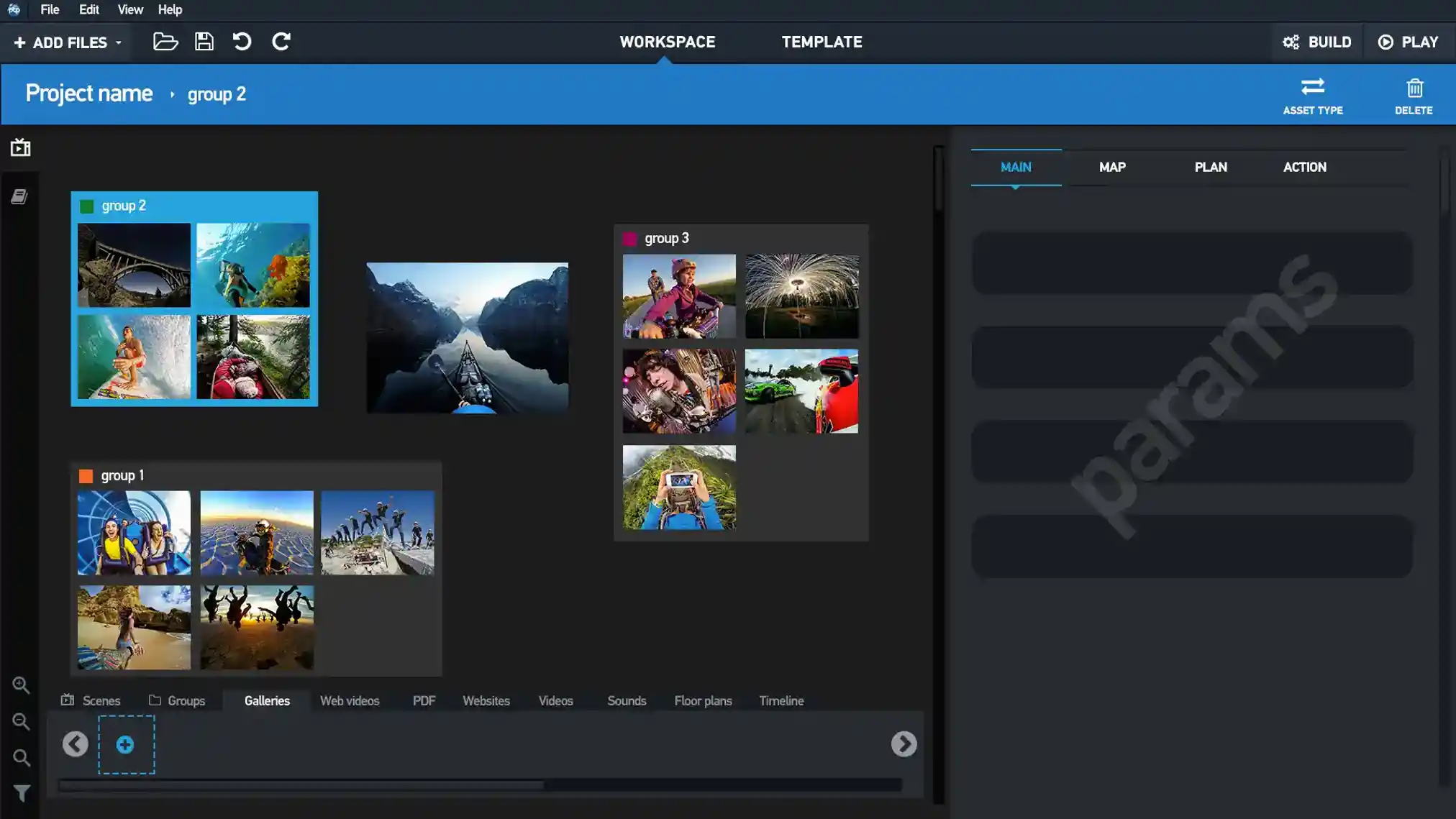
Task: Select the Asset Type icon
Action: tap(1312, 87)
